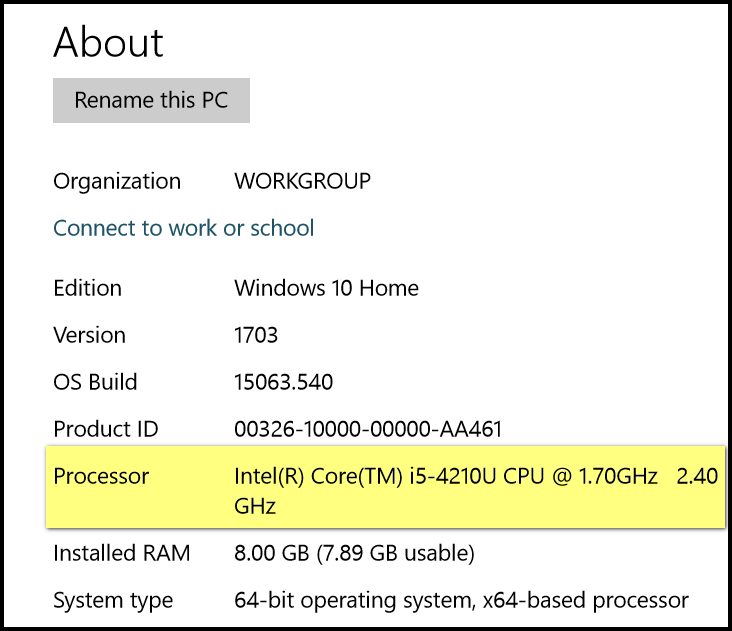
Task: Click the wrapped GHz text in Processor row
Action: [x=255, y=506]
